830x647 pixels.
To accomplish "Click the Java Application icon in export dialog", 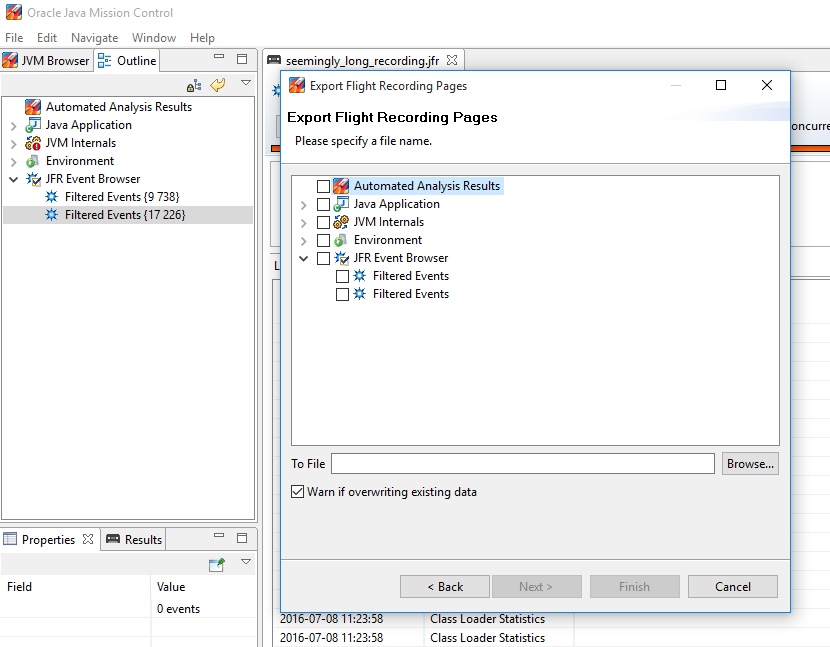I will click(341, 204).
